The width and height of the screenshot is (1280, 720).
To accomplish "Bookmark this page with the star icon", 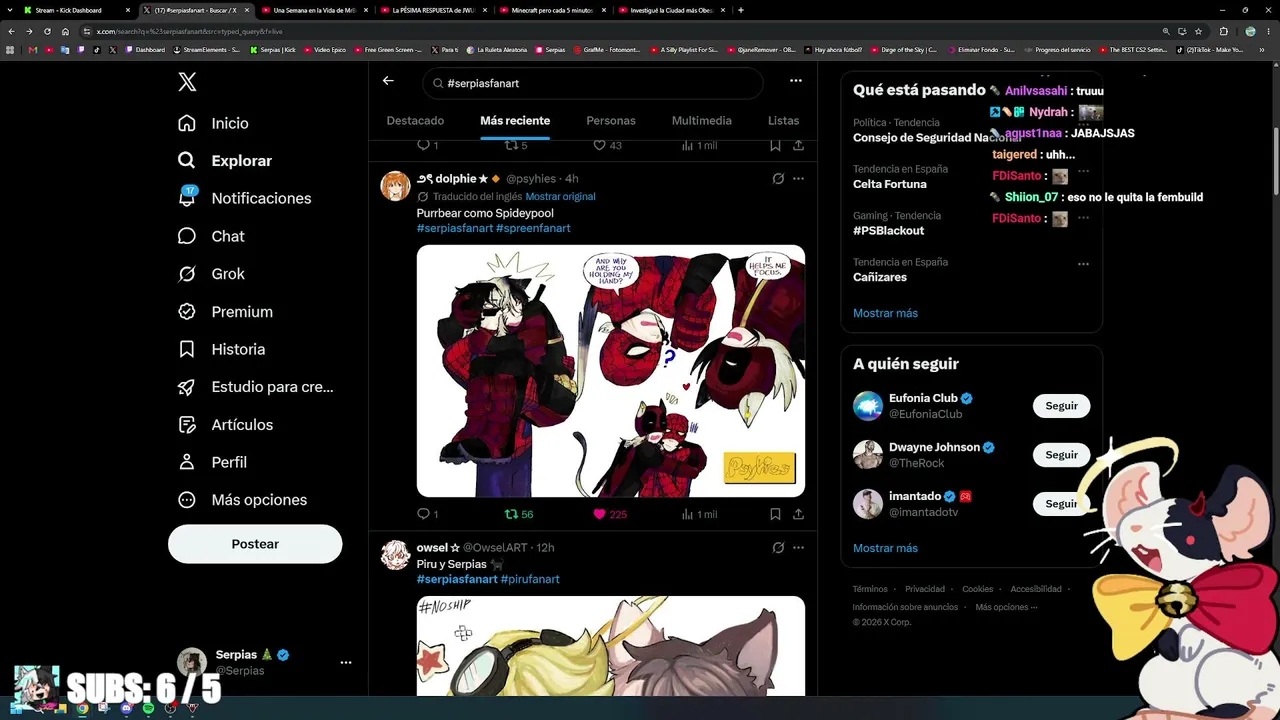I will pos(1198,31).
